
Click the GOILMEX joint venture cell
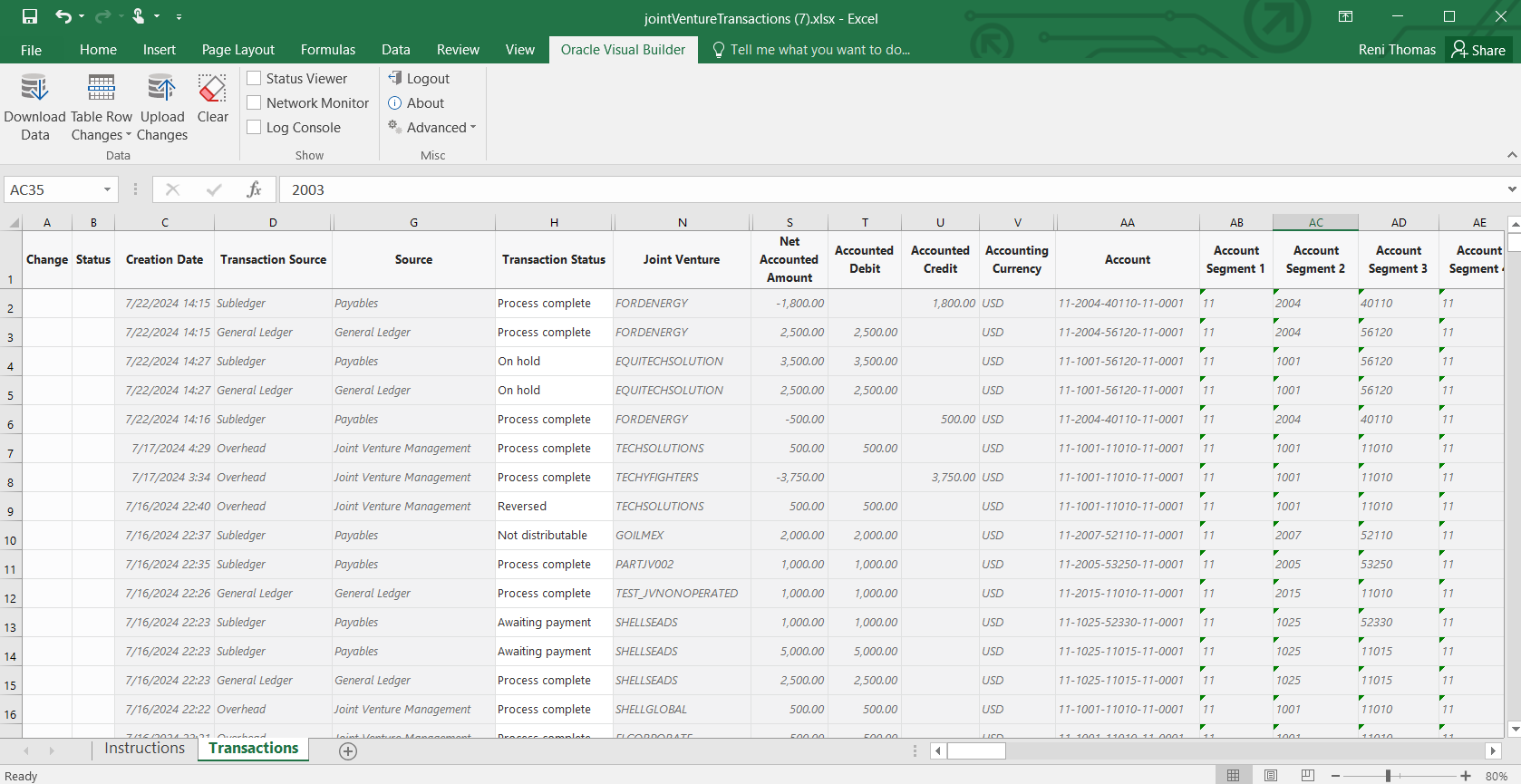pyautogui.click(x=682, y=536)
